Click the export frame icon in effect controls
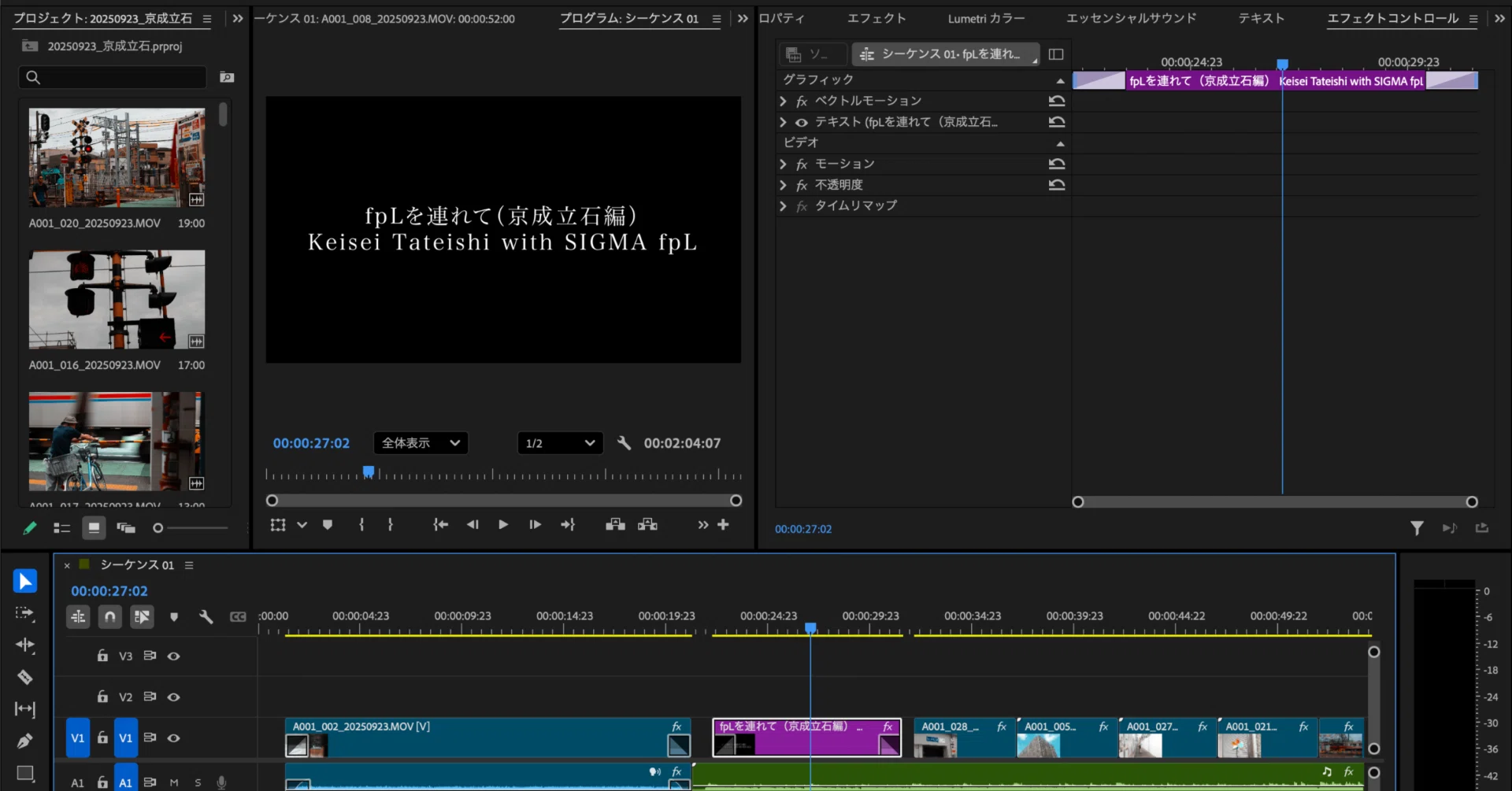Image resolution: width=1512 pixels, height=791 pixels. click(1482, 528)
